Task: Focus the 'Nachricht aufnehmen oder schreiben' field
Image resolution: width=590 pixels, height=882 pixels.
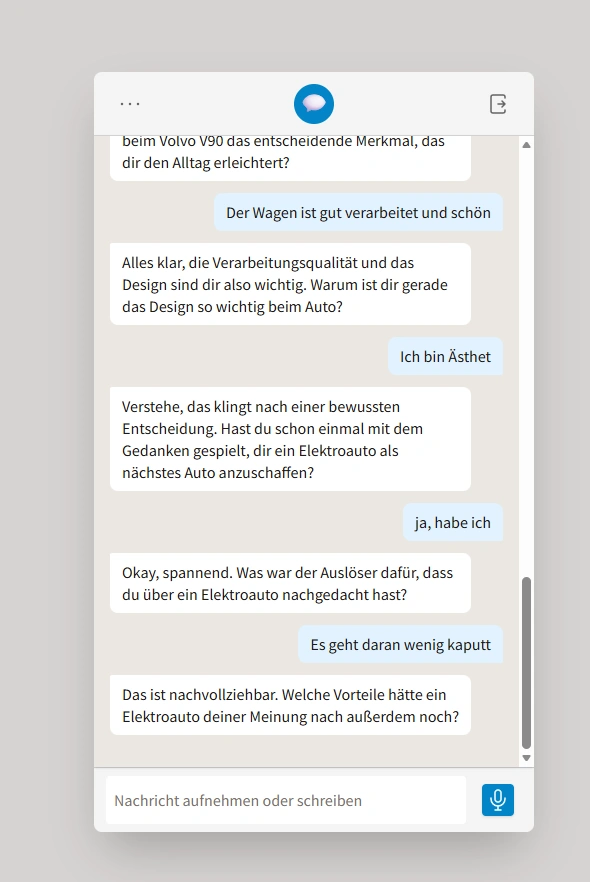Action: click(x=286, y=800)
